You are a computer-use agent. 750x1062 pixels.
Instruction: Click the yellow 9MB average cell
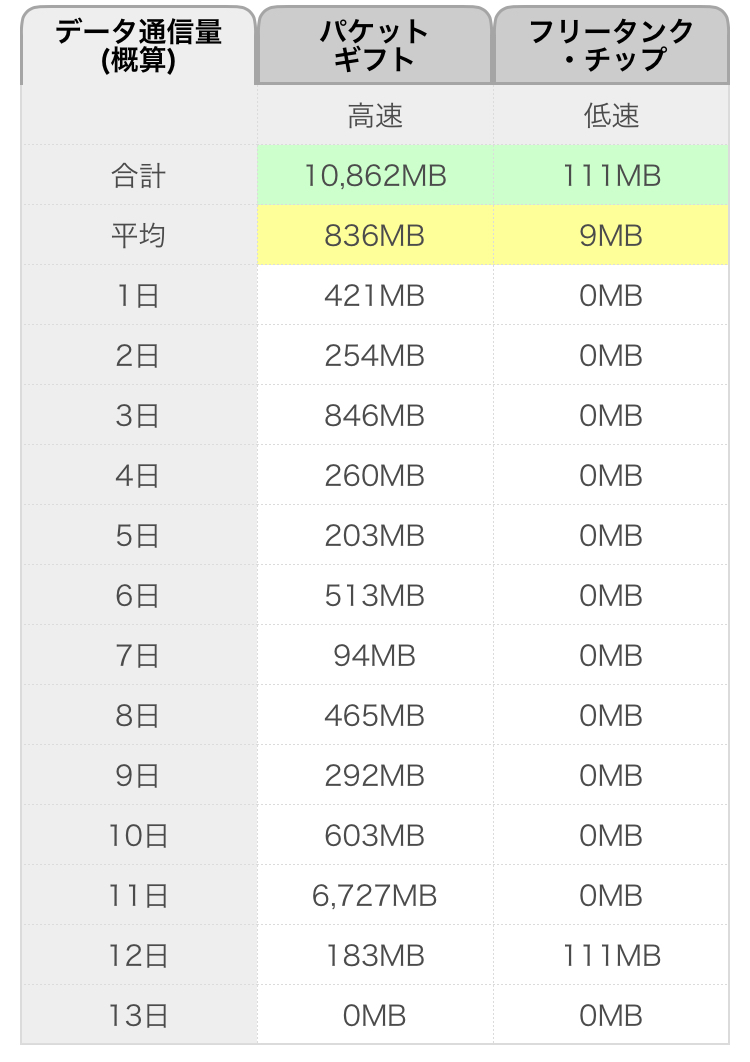click(611, 236)
